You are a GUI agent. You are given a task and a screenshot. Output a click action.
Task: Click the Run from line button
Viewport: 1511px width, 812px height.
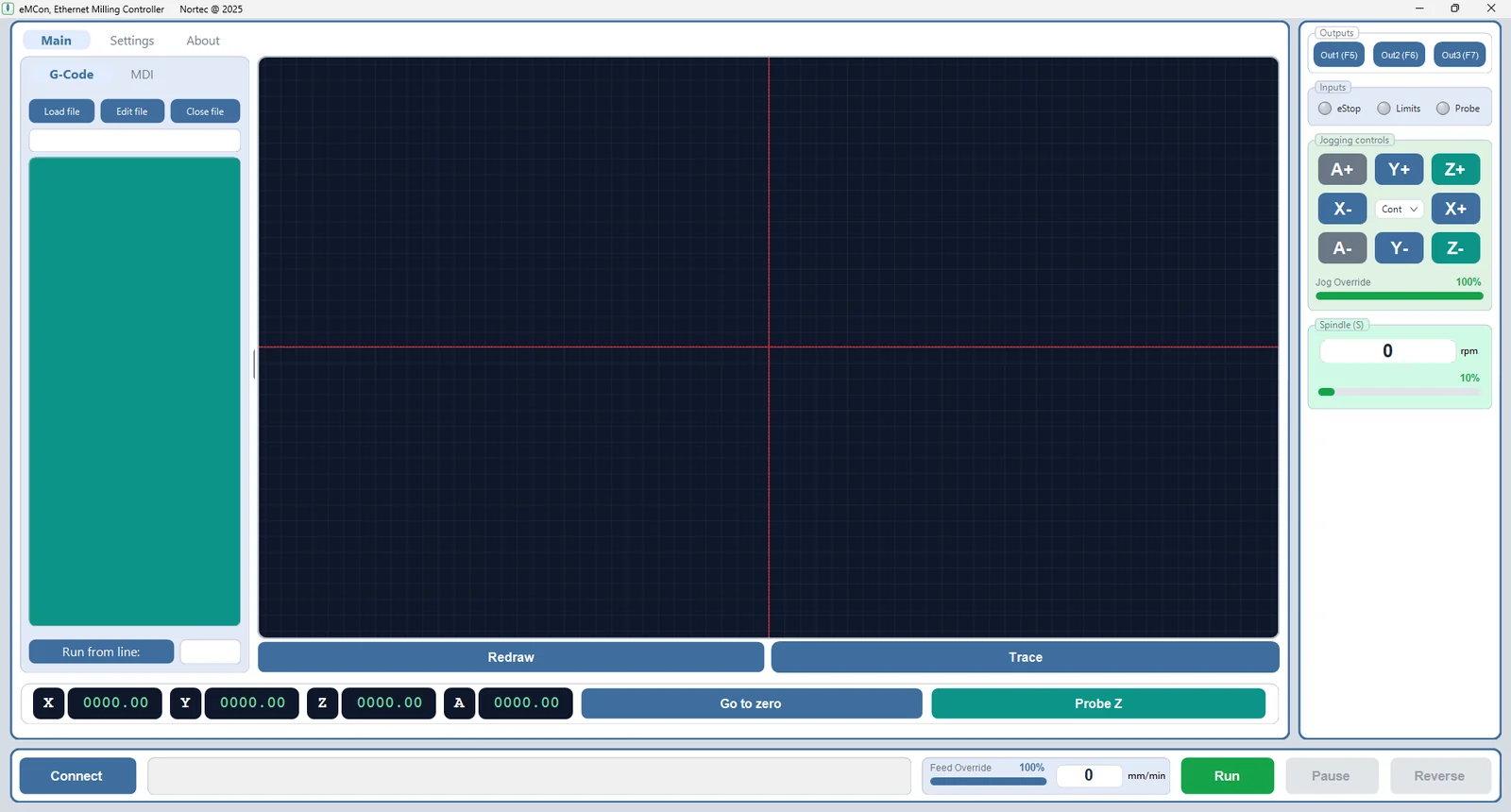[x=101, y=652]
